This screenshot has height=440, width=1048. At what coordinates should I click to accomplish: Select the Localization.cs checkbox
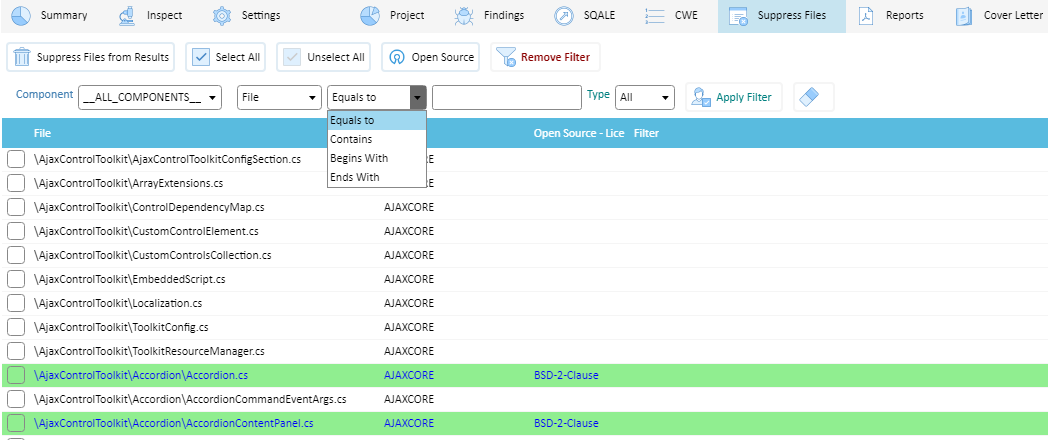[16, 303]
